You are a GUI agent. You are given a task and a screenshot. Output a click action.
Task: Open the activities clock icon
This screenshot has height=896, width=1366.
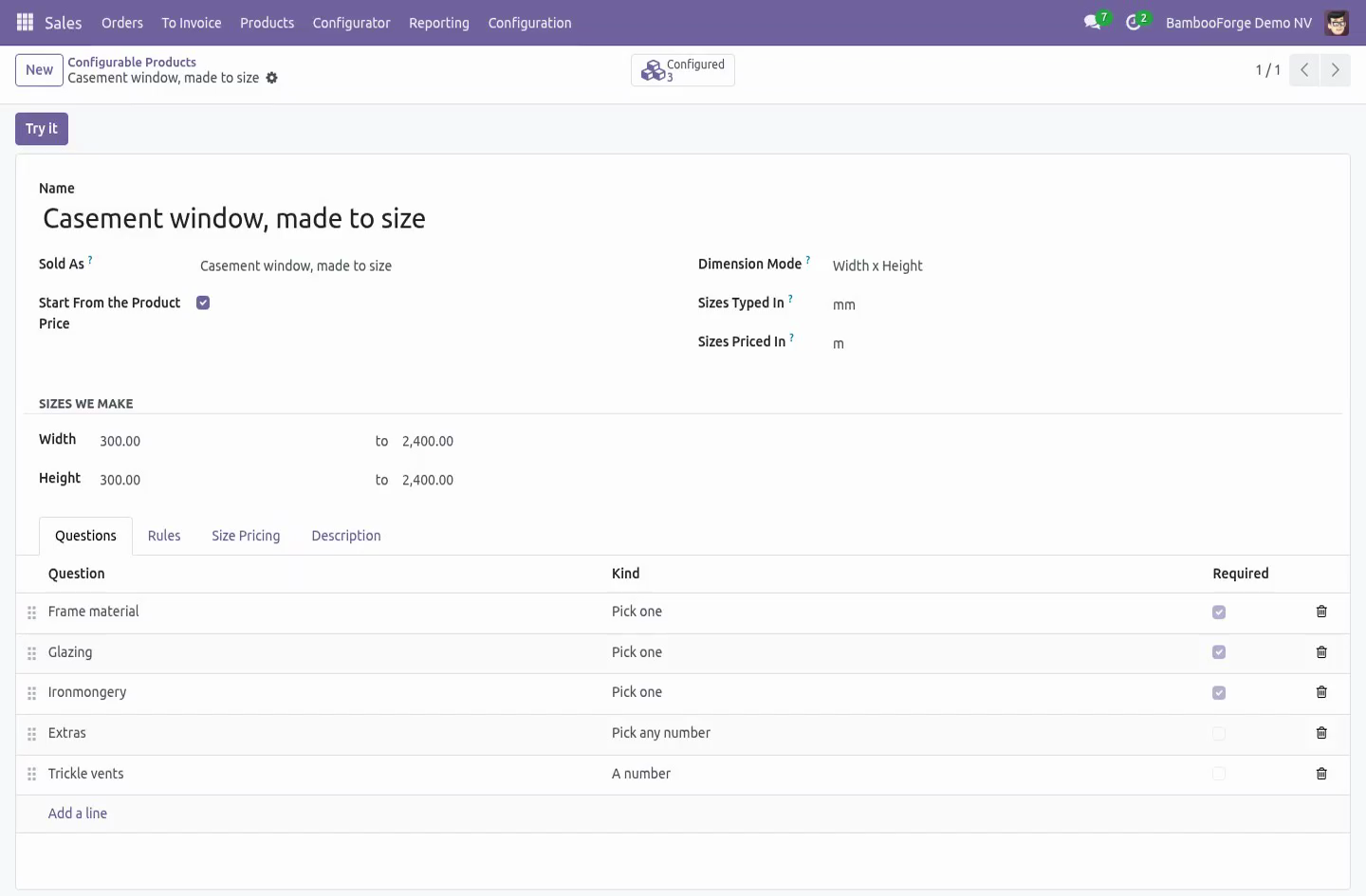(x=1135, y=22)
